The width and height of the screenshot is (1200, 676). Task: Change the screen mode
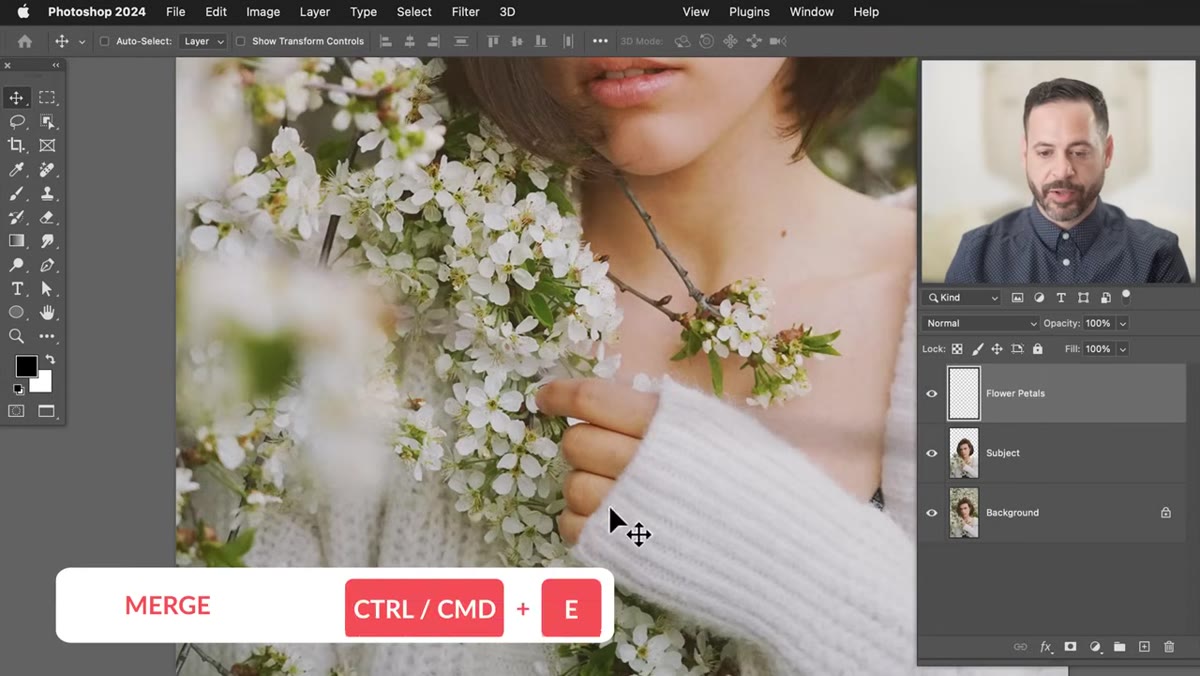tap(46, 411)
